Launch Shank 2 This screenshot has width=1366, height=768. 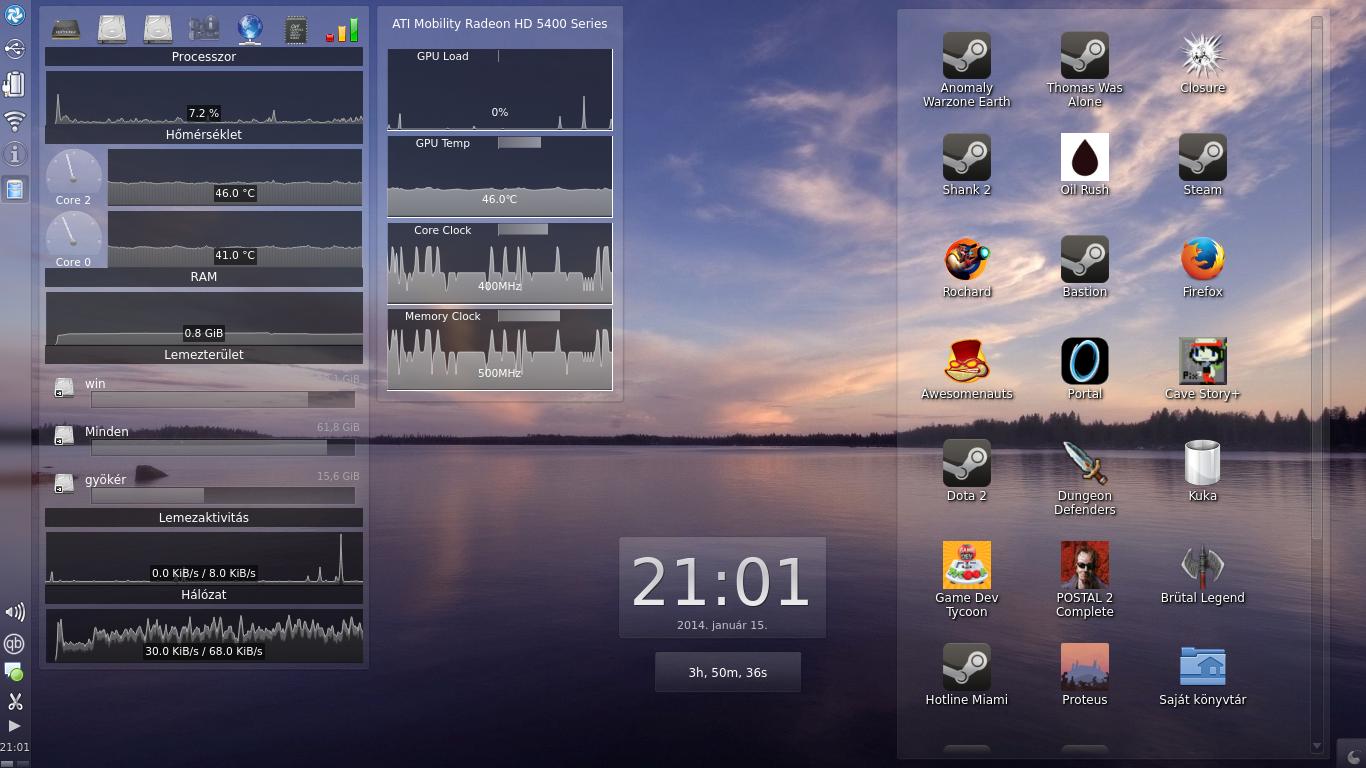pyautogui.click(x=966, y=165)
